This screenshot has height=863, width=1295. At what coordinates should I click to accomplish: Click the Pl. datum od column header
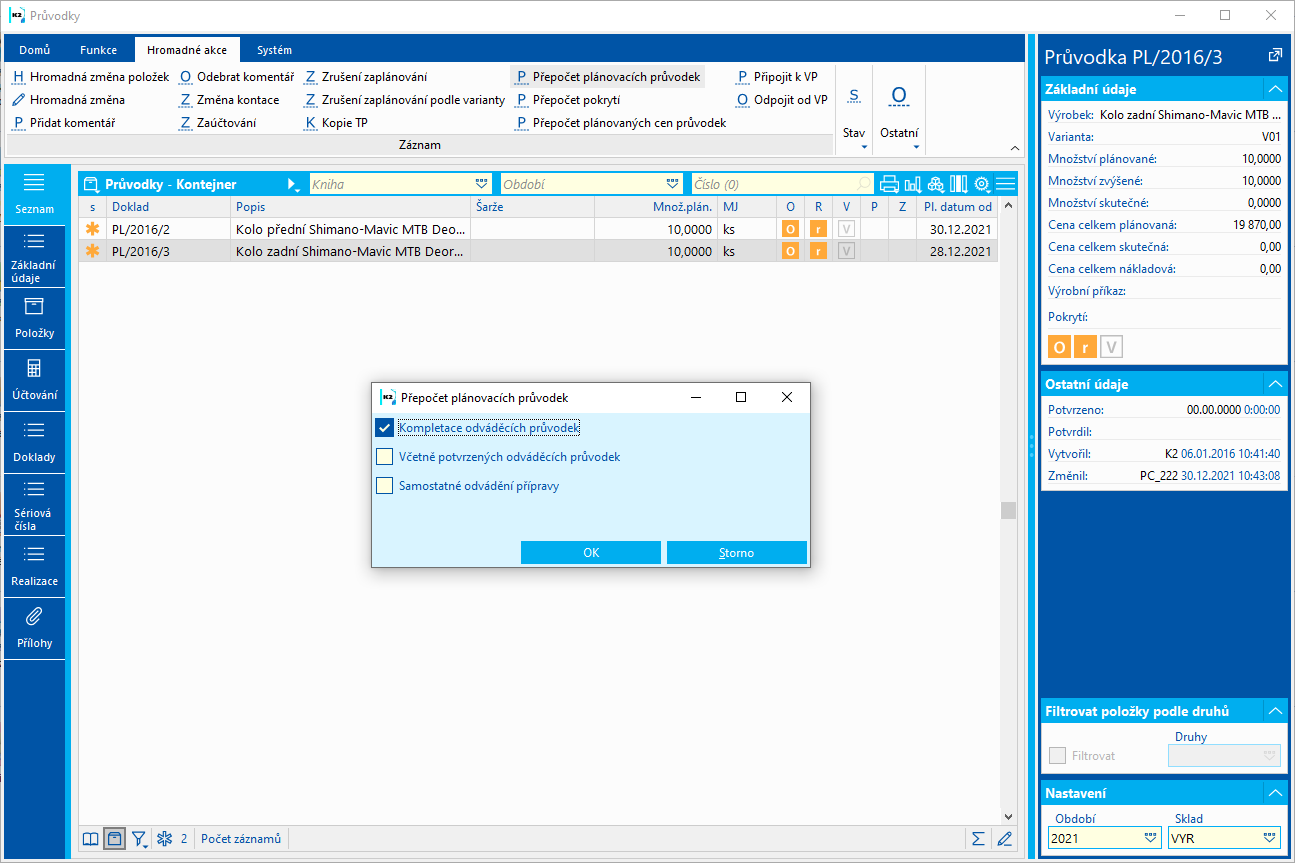958,207
